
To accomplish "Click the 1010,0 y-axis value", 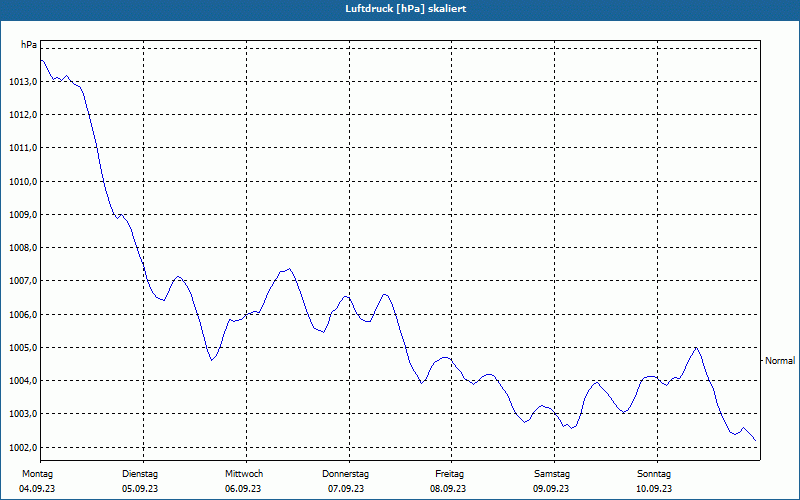I will (23, 182).
